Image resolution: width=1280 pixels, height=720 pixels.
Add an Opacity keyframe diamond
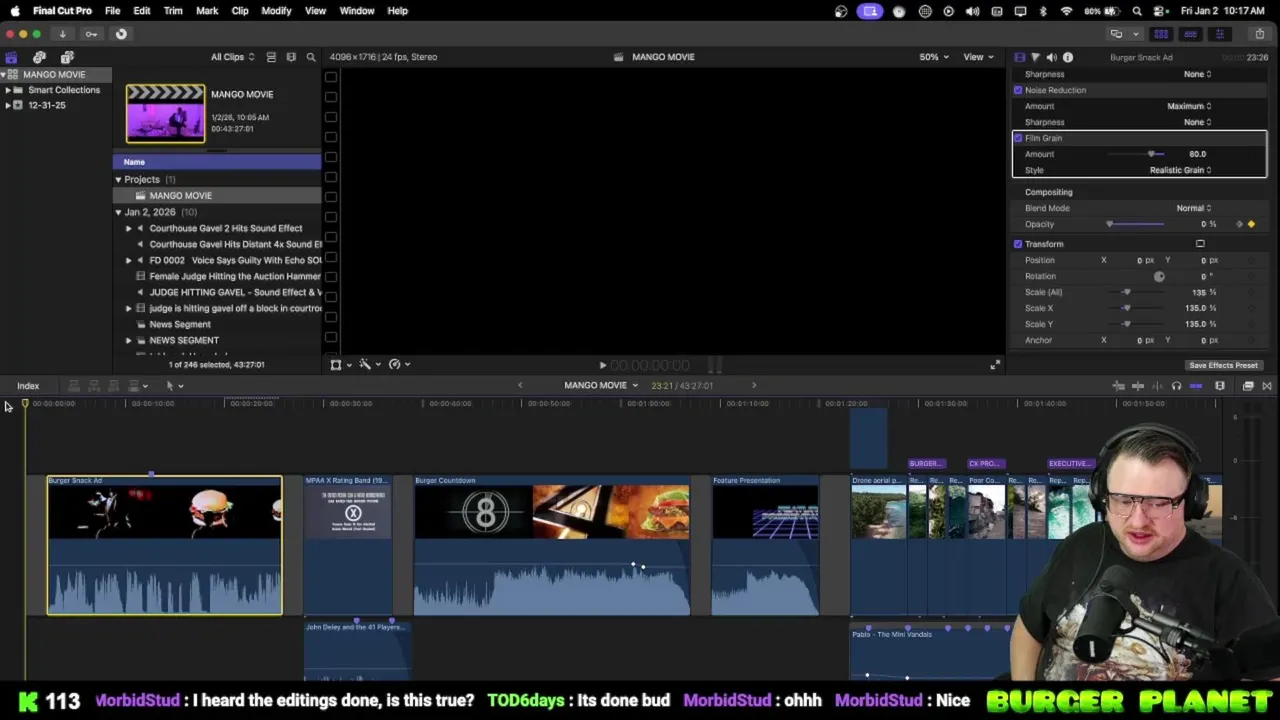(1251, 224)
